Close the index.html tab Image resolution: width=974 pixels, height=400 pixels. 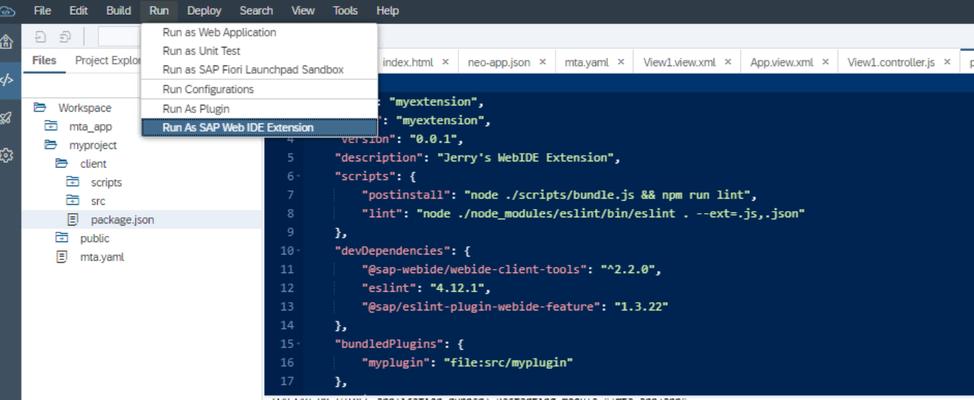click(445, 62)
